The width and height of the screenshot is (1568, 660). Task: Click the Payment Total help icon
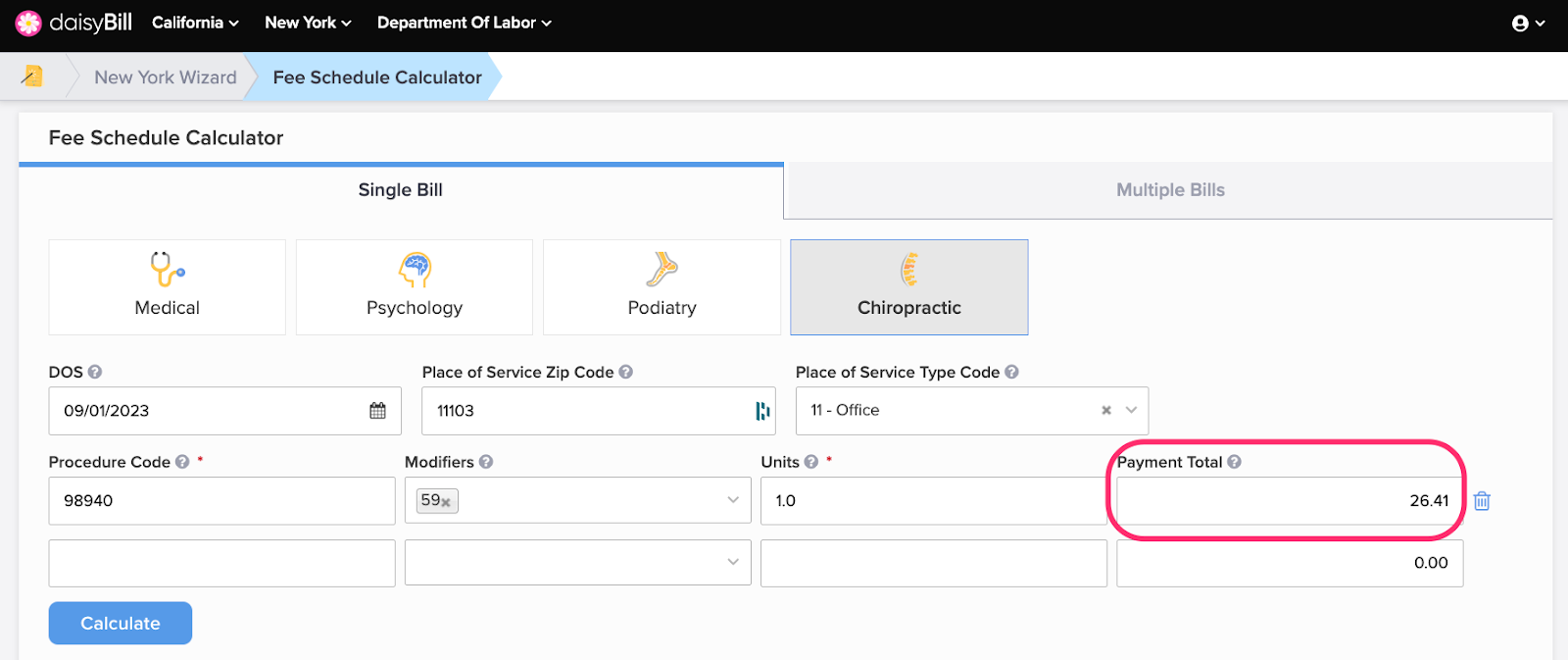pyautogui.click(x=1235, y=462)
